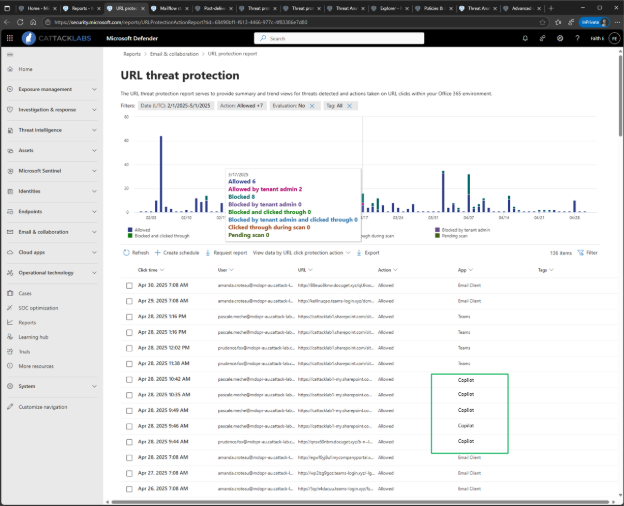Collapse navigation with hamburger icon
Viewport: 624px width, 506px height.
(10, 55)
